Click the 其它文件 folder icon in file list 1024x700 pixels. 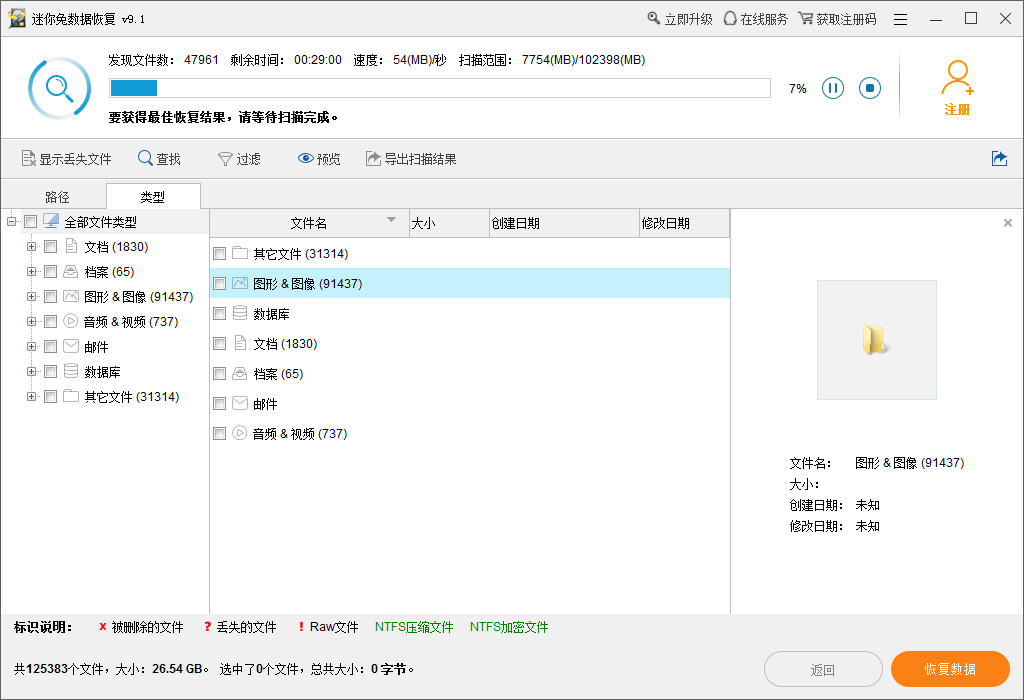[240, 253]
